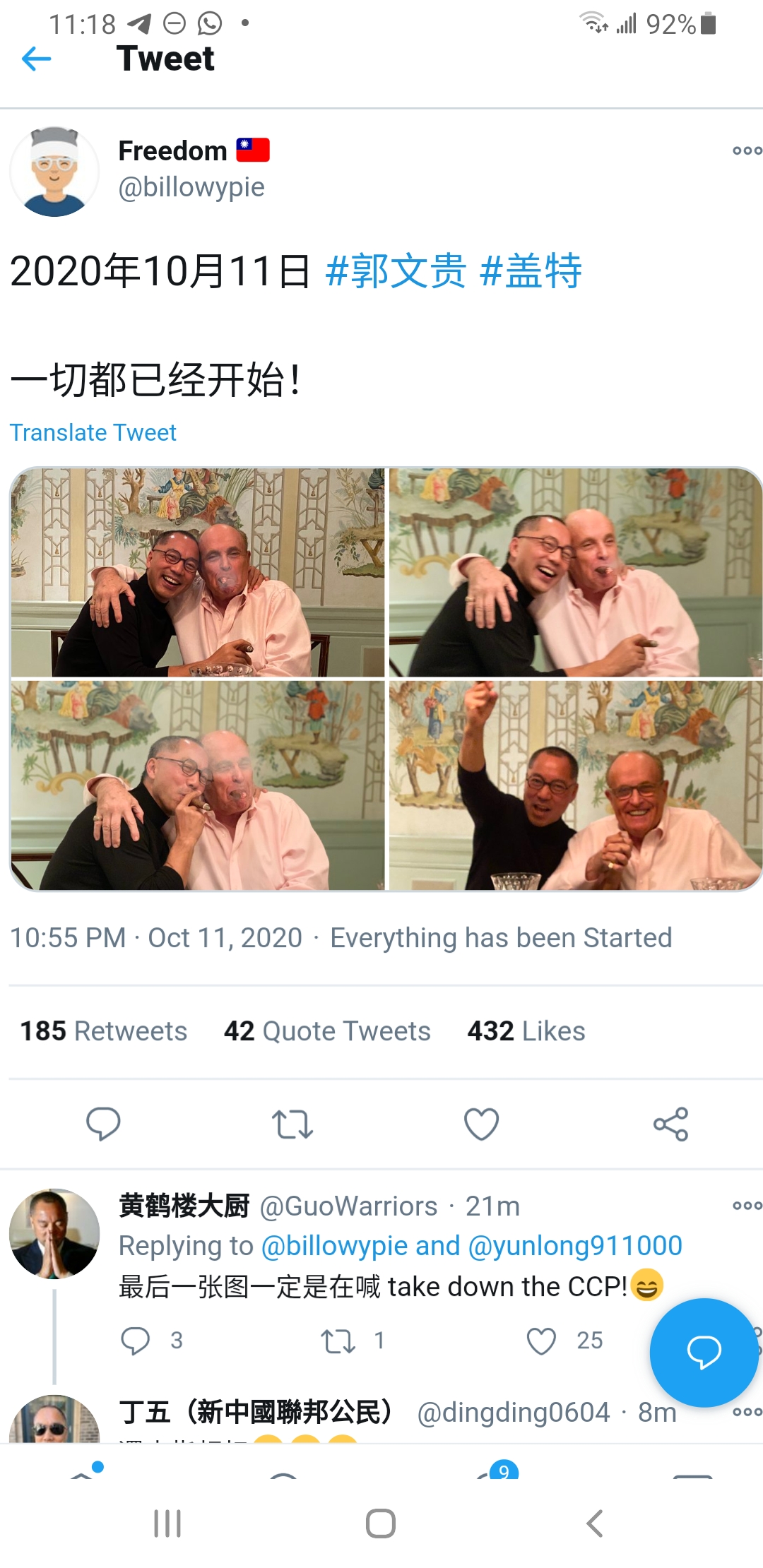Reply to the main tweet via comment icon
Screen dimensions: 763x1568
pyautogui.click(x=103, y=1123)
